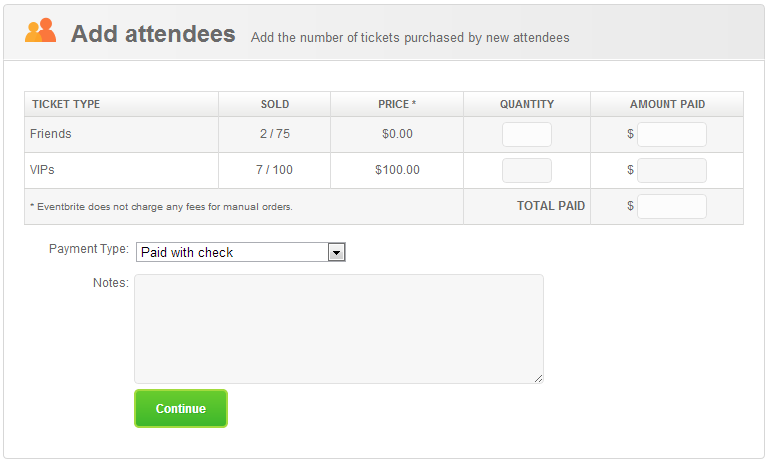Click the green Continue button
This screenshot has width=768, height=461.
click(181, 409)
